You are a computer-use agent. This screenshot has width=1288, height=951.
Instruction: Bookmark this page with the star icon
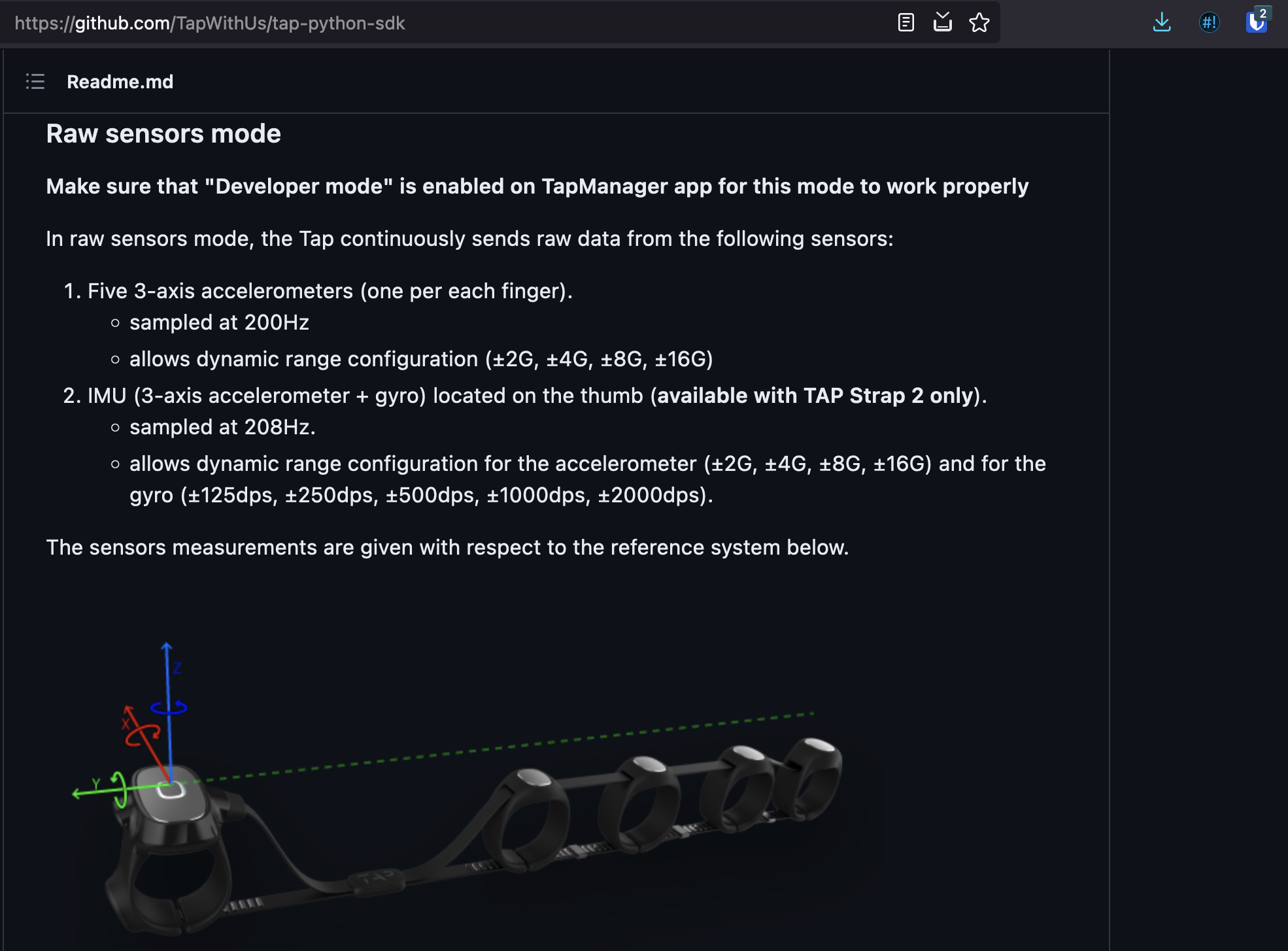click(980, 22)
